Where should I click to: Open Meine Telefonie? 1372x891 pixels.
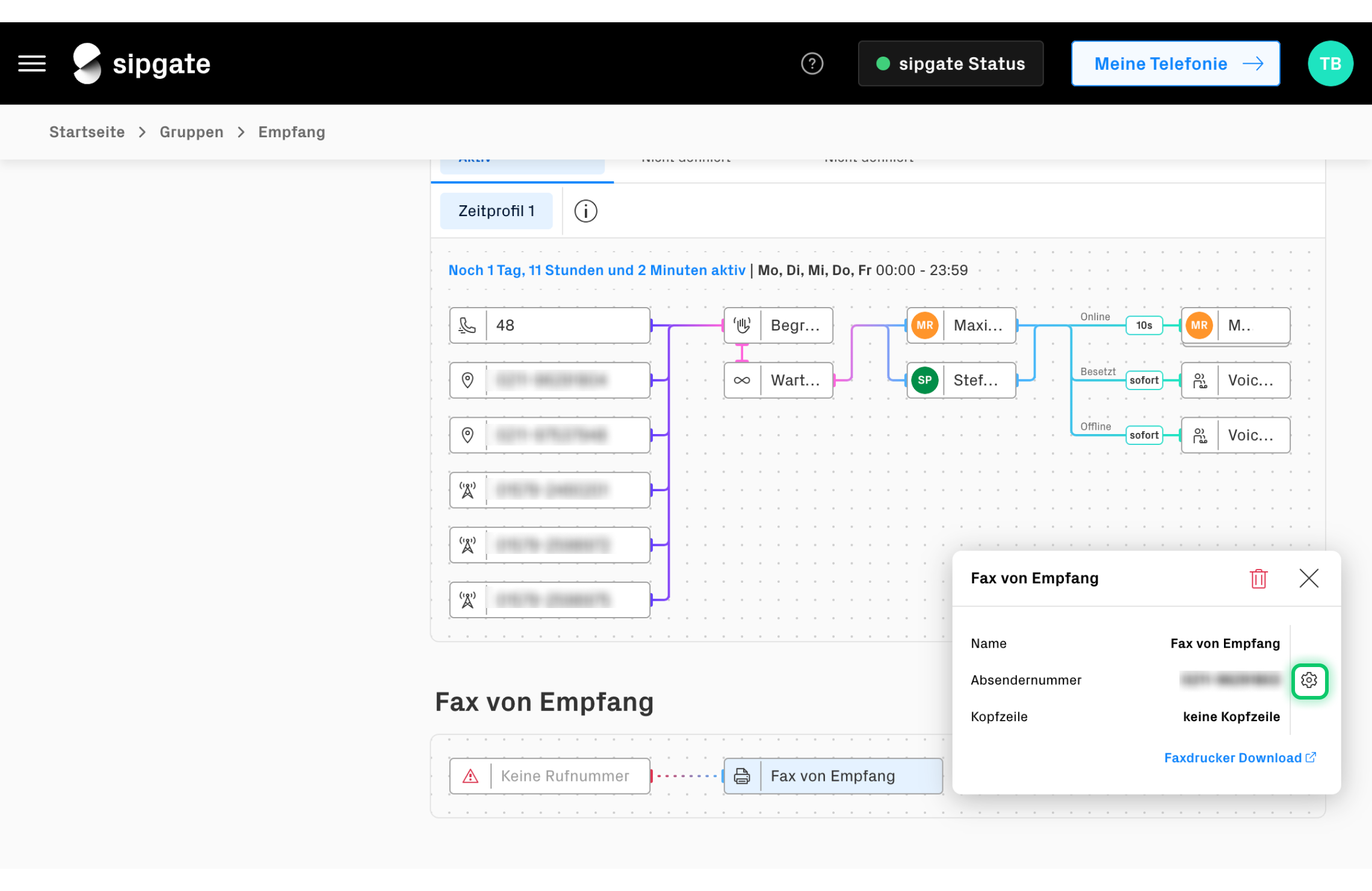pyautogui.click(x=1175, y=63)
